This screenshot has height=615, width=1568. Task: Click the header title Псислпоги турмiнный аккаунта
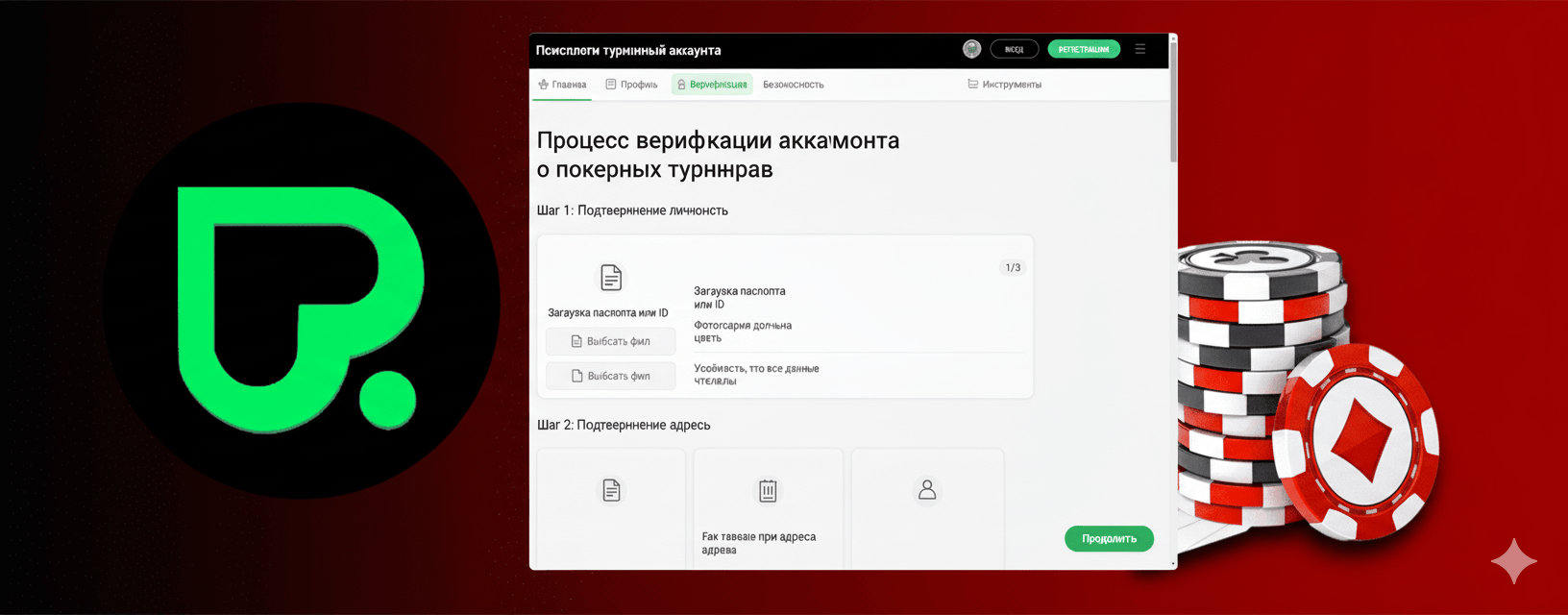[628, 50]
